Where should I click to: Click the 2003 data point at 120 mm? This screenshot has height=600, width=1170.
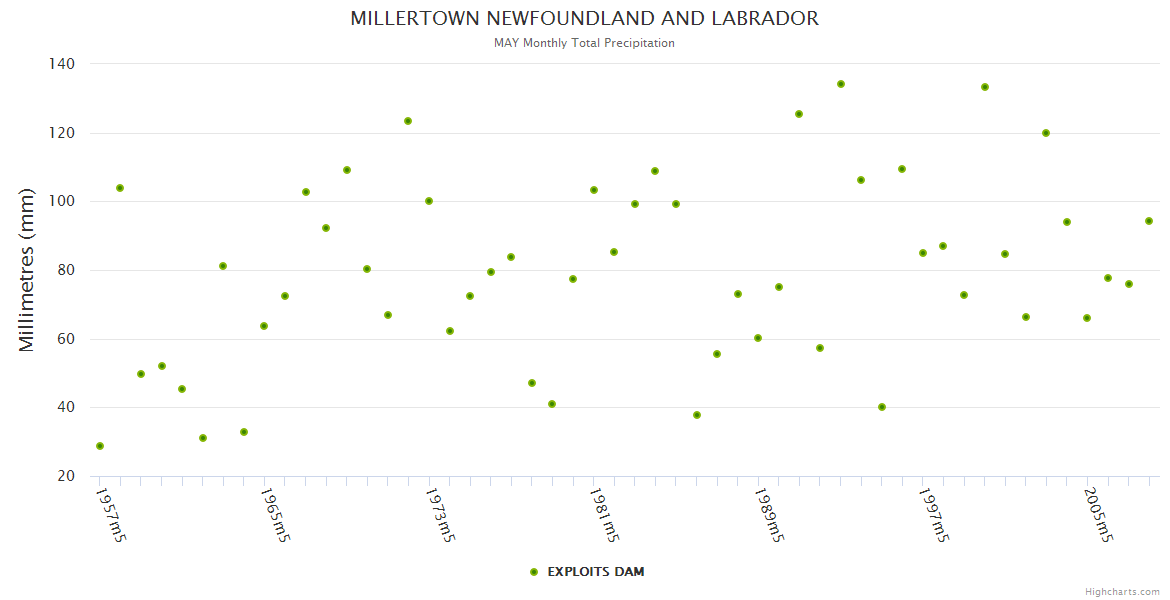tap(1046, 133)
